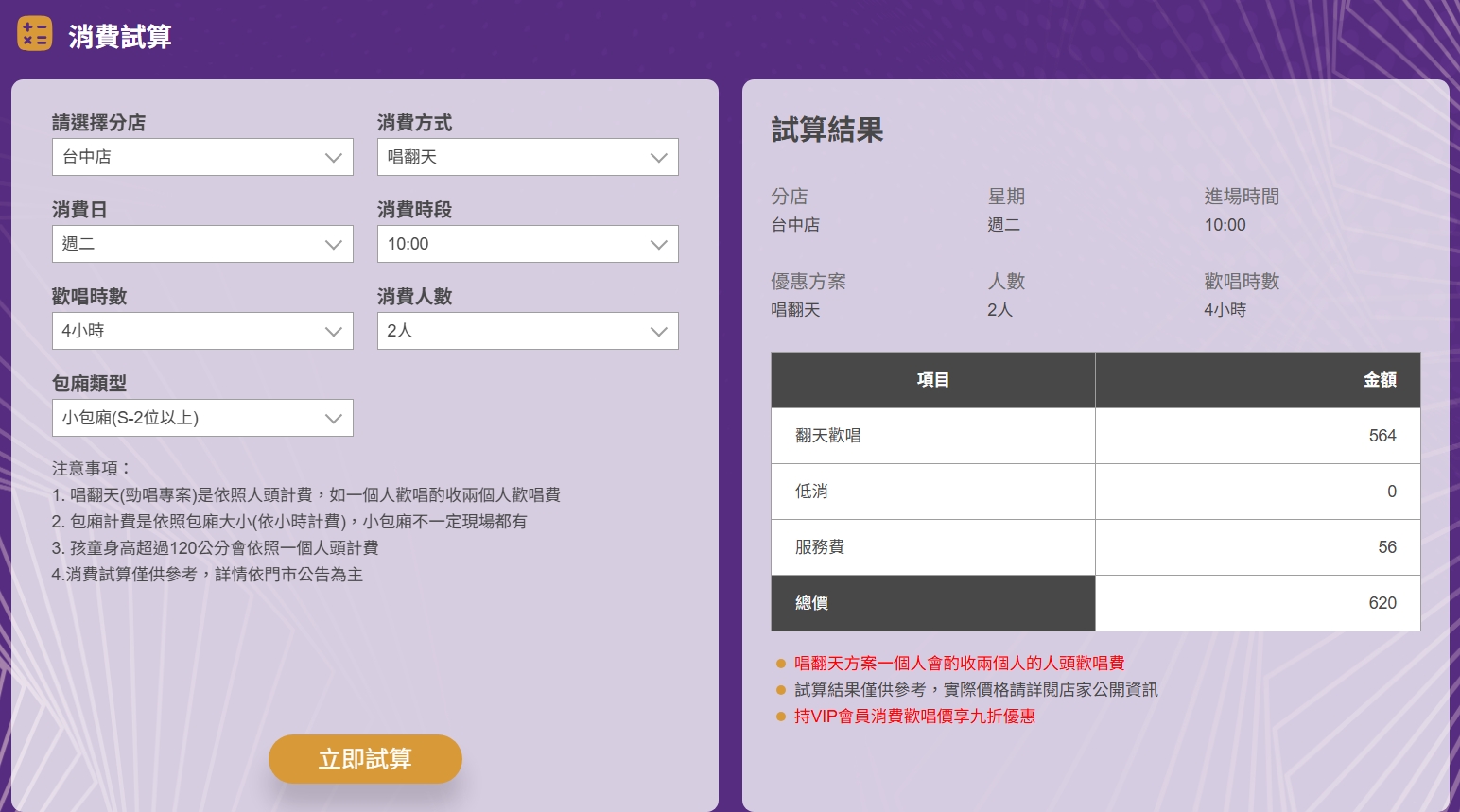The image size is (1460, 812).
Task: Click the 消費人數 field label
Action: click(414, 297)
